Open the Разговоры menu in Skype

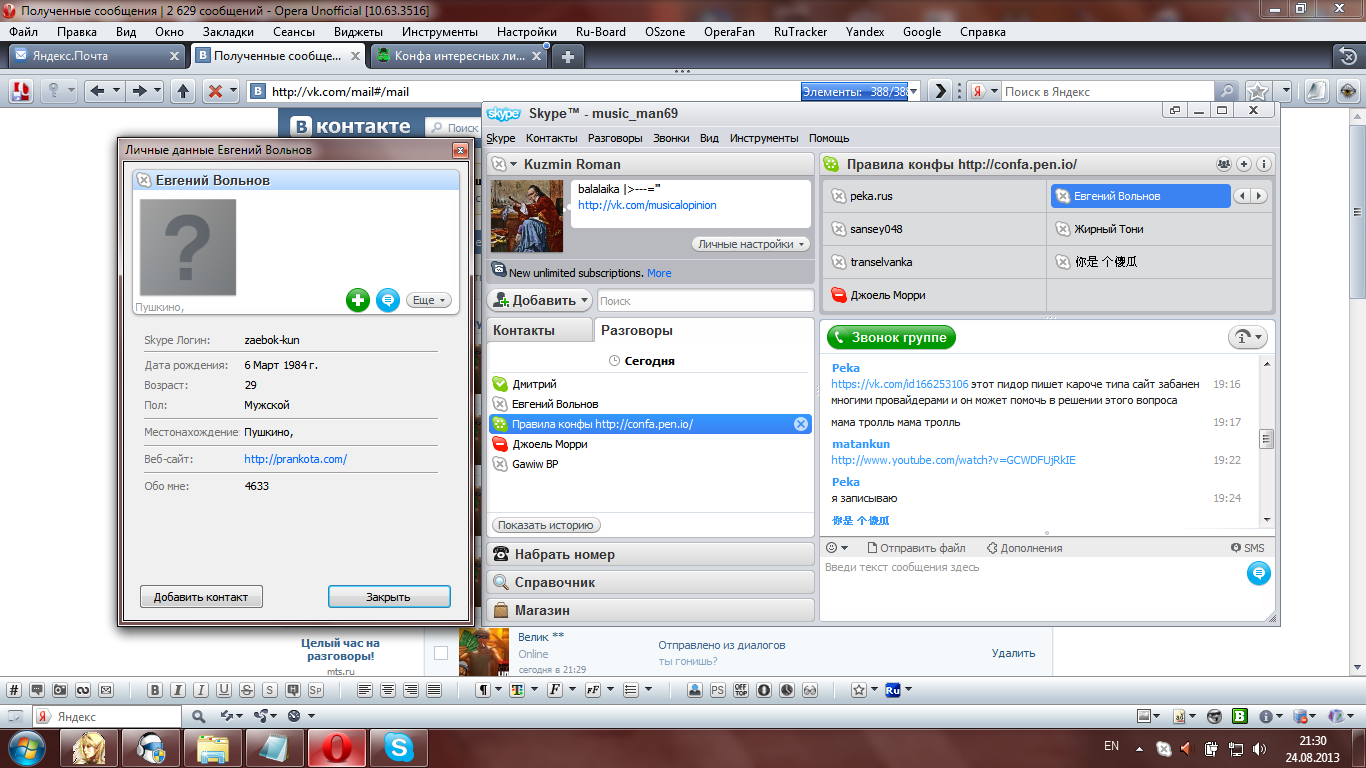point(615,138)
